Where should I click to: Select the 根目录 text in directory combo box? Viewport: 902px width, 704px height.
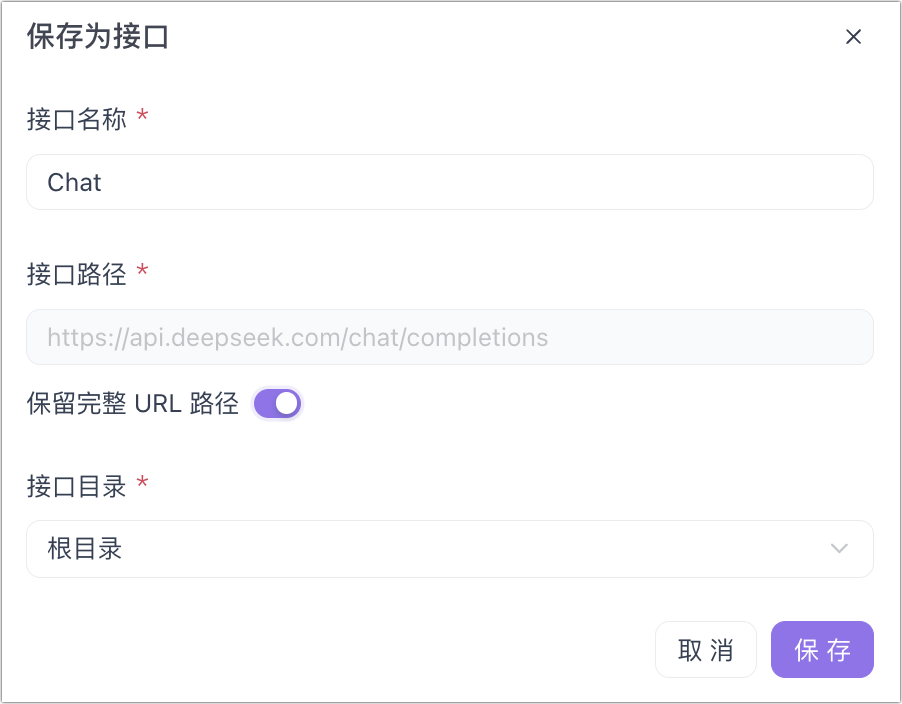tap(85, 549)
